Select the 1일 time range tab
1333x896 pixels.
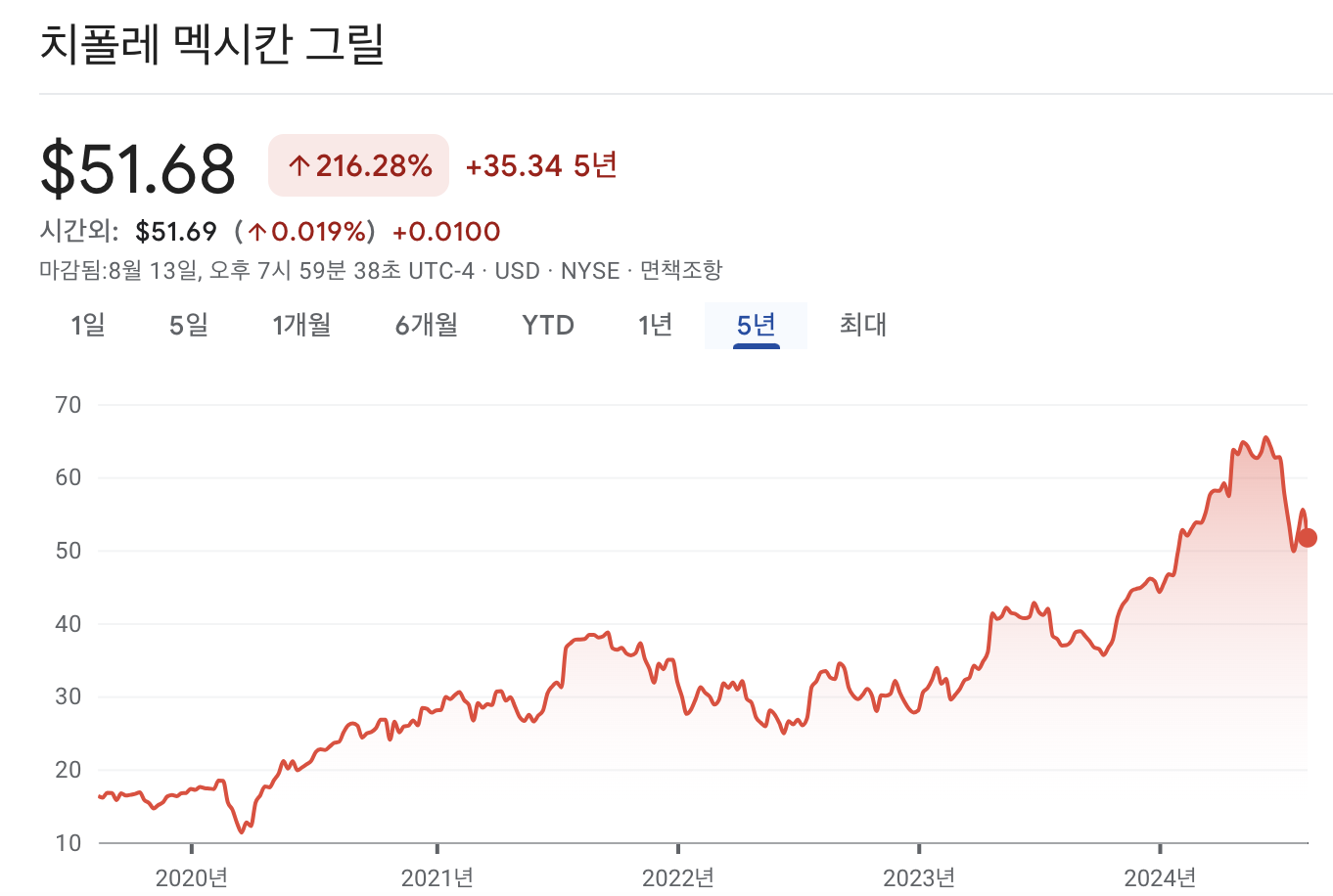coord(88,325)
